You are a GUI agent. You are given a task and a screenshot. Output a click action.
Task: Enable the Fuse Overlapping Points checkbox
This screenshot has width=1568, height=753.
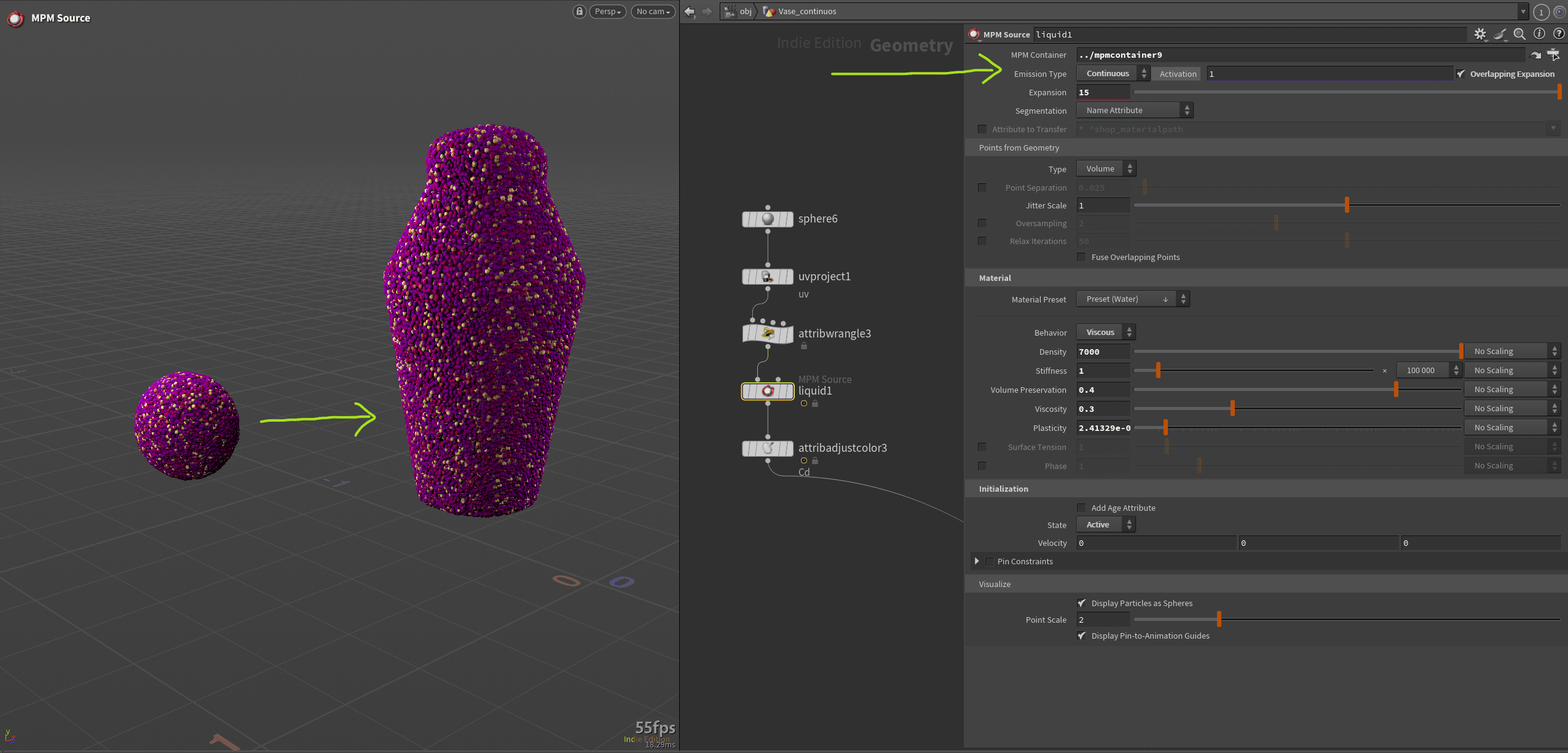pyautogui.click(x=1082, y=257)
